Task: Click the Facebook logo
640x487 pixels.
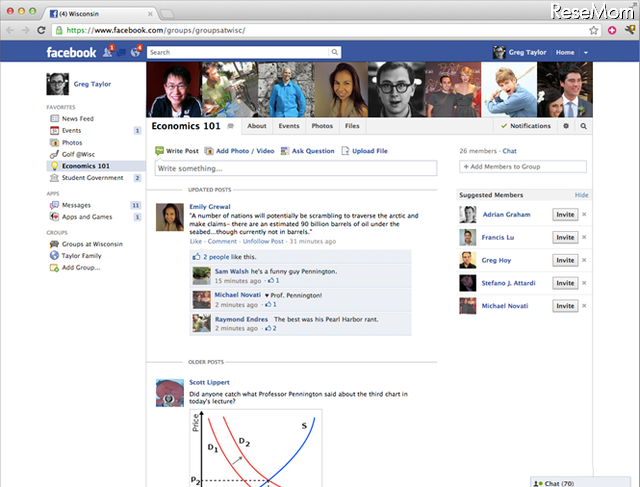Action: (x=70, y=52)
